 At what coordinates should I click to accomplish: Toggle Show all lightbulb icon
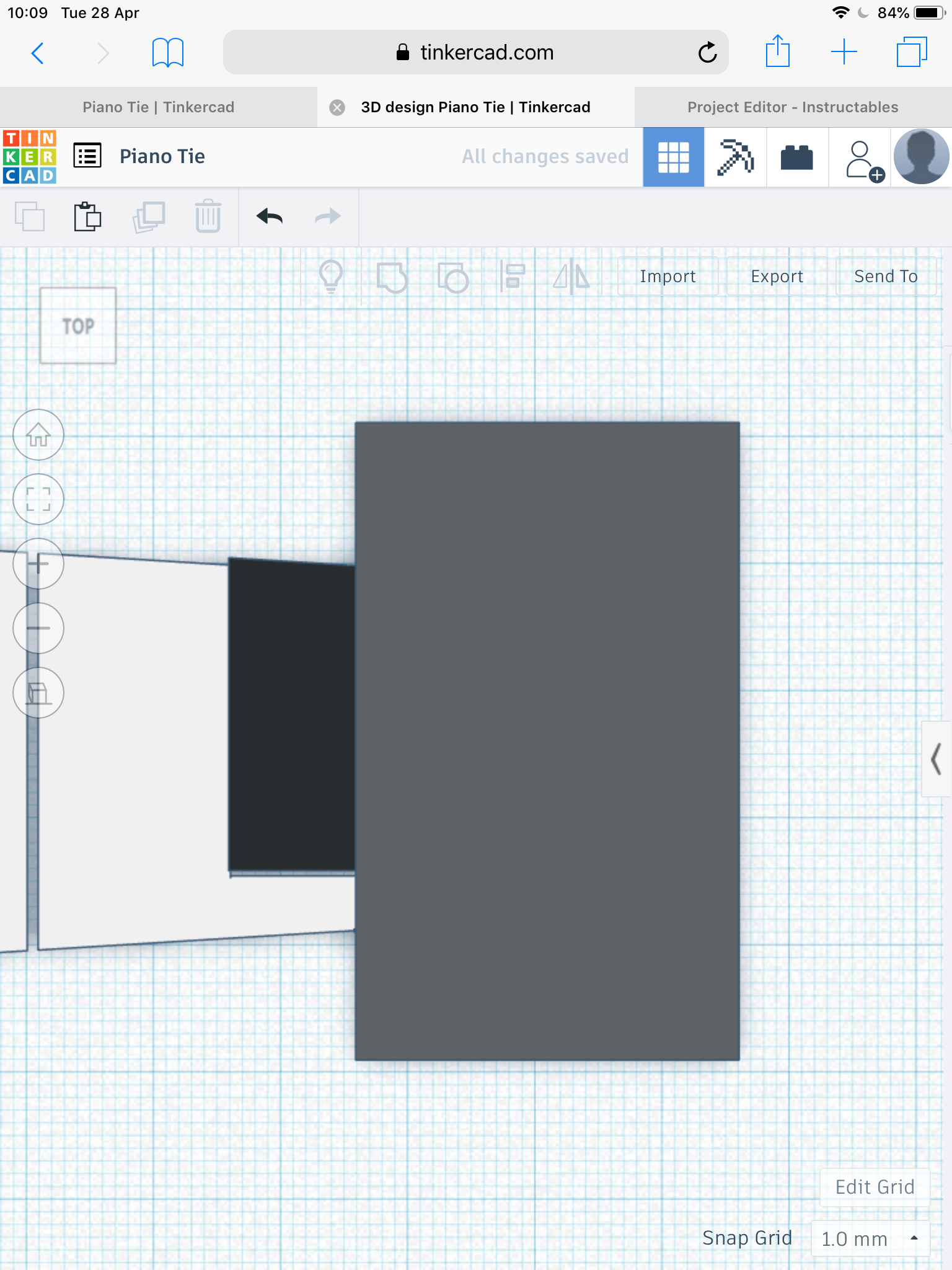331,277
